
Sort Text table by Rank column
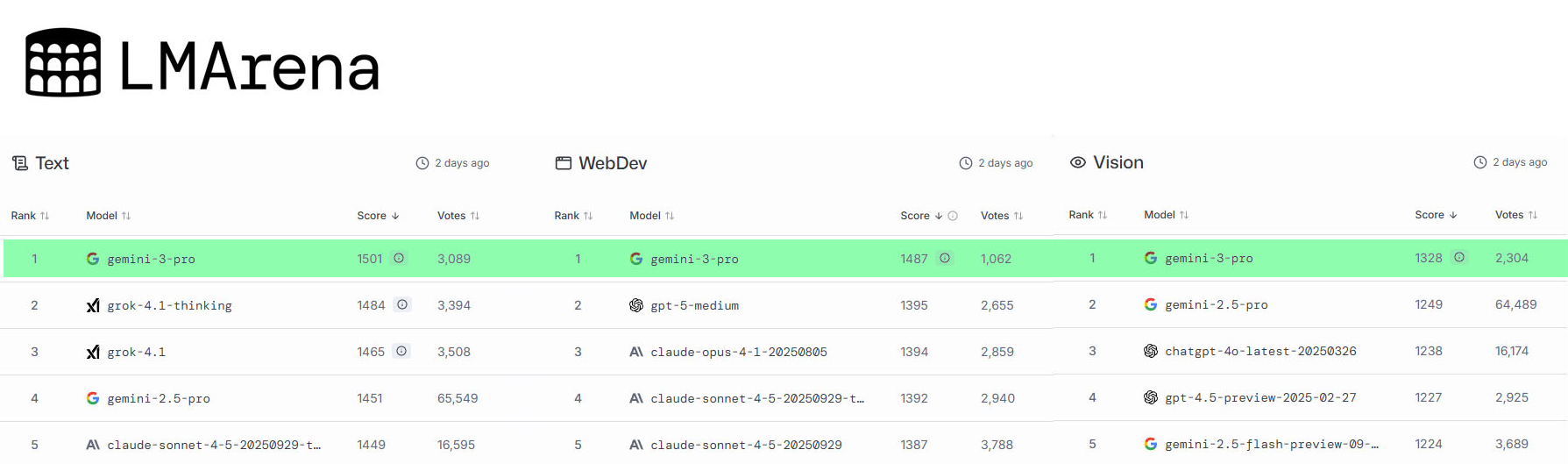pyautogui.click(x=30, y=216)
